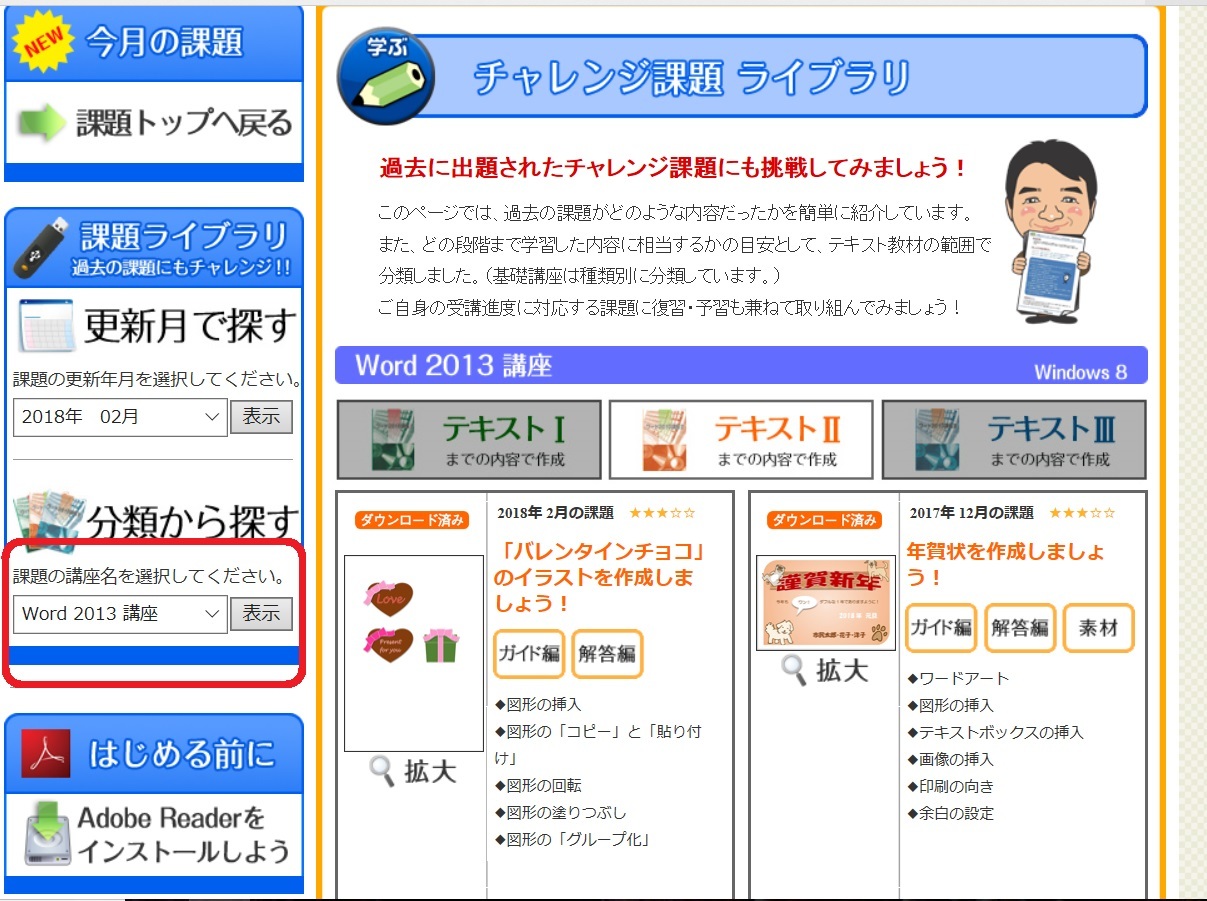Click the yellow NEW starburst badge
The width and height of the screenshot is (1207, 901).
[x=41, y=42]
